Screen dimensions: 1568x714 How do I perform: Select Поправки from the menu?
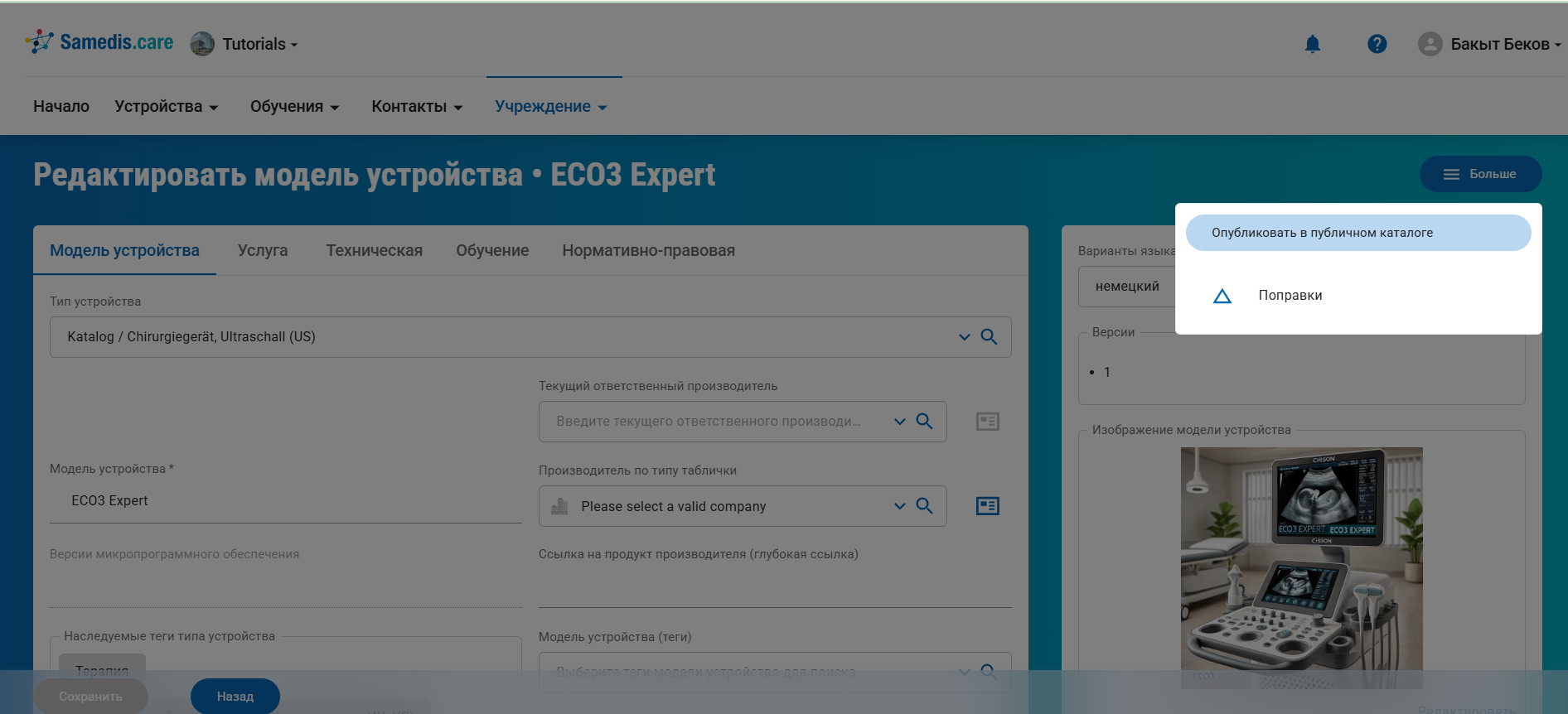pos(1358,296)
